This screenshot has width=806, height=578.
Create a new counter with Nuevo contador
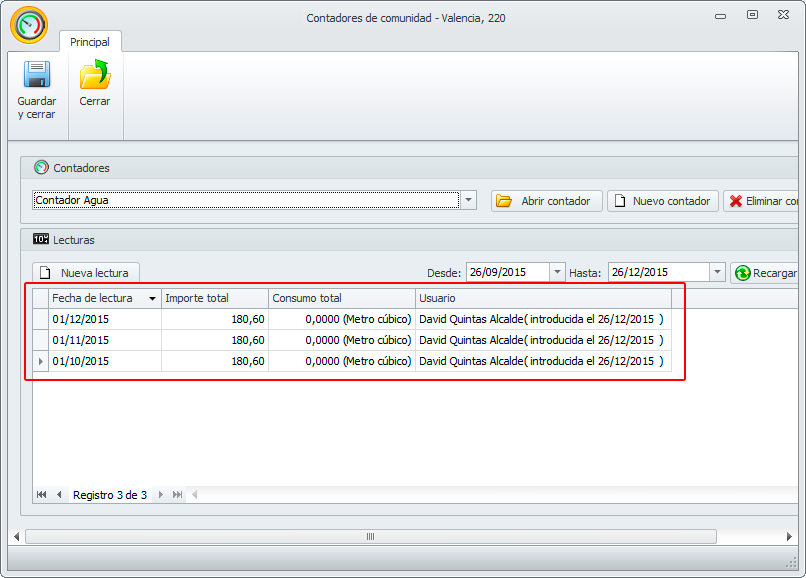(662, 201)
